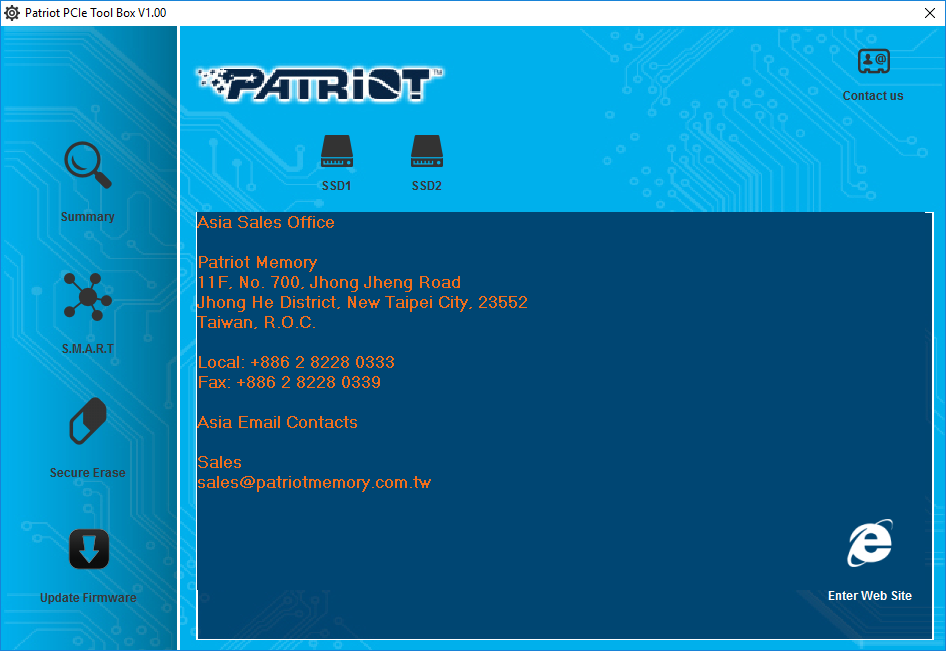Click the SSD2 label
Screen dimensions: 946x651
coord(427,186)
